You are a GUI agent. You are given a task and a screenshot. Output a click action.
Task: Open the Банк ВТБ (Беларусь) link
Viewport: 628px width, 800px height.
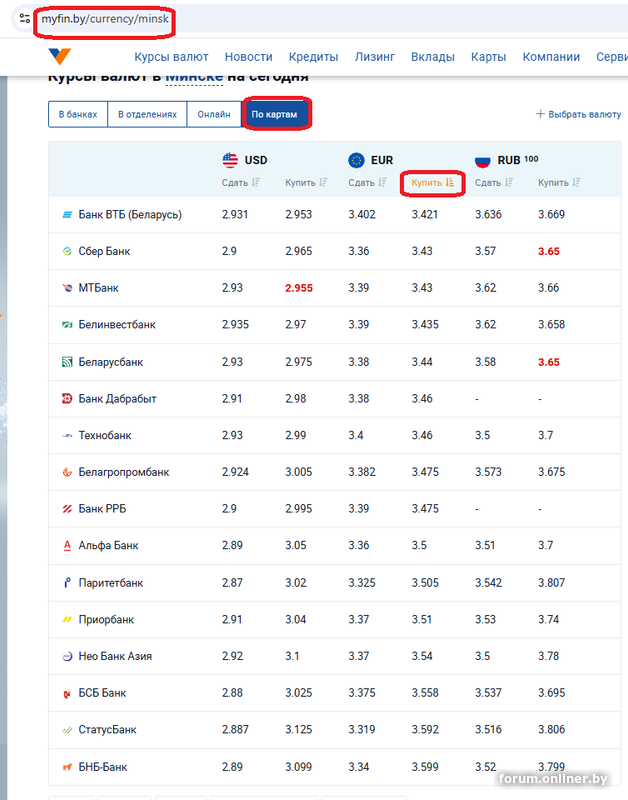tap(130, 215)
